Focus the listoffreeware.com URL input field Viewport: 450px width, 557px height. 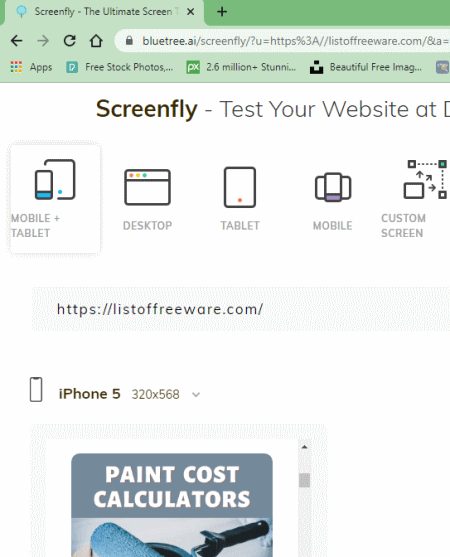(x=241, y=309)
